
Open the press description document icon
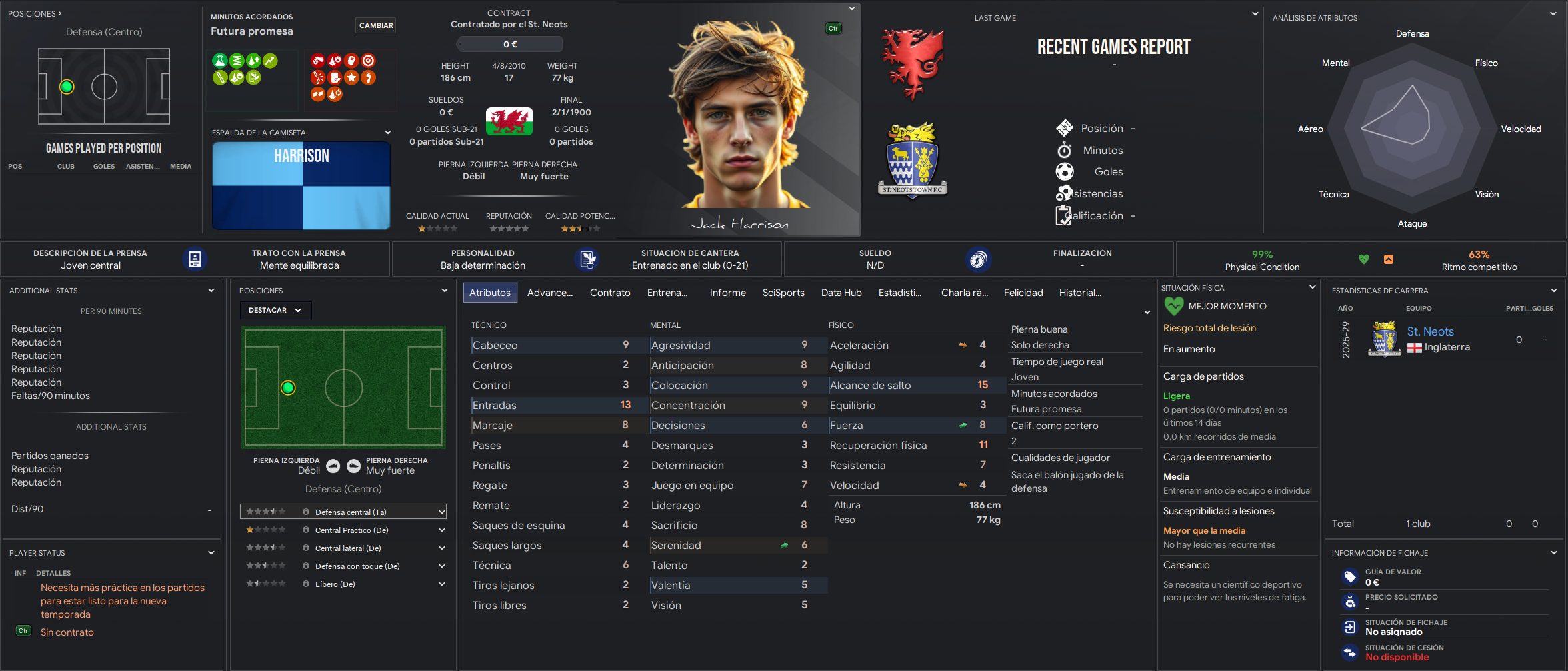point(195,259)
